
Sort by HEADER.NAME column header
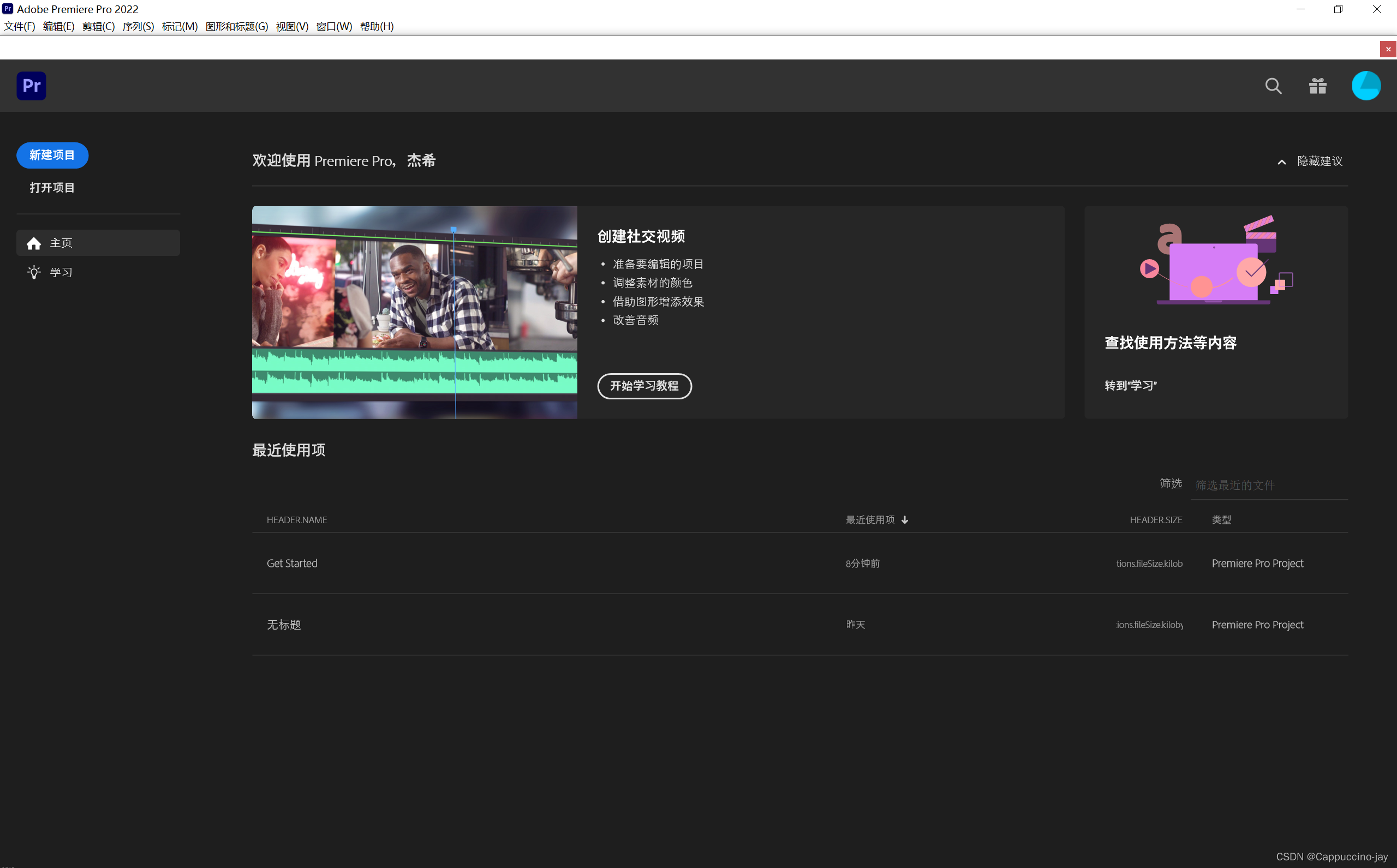coord(296,520)
